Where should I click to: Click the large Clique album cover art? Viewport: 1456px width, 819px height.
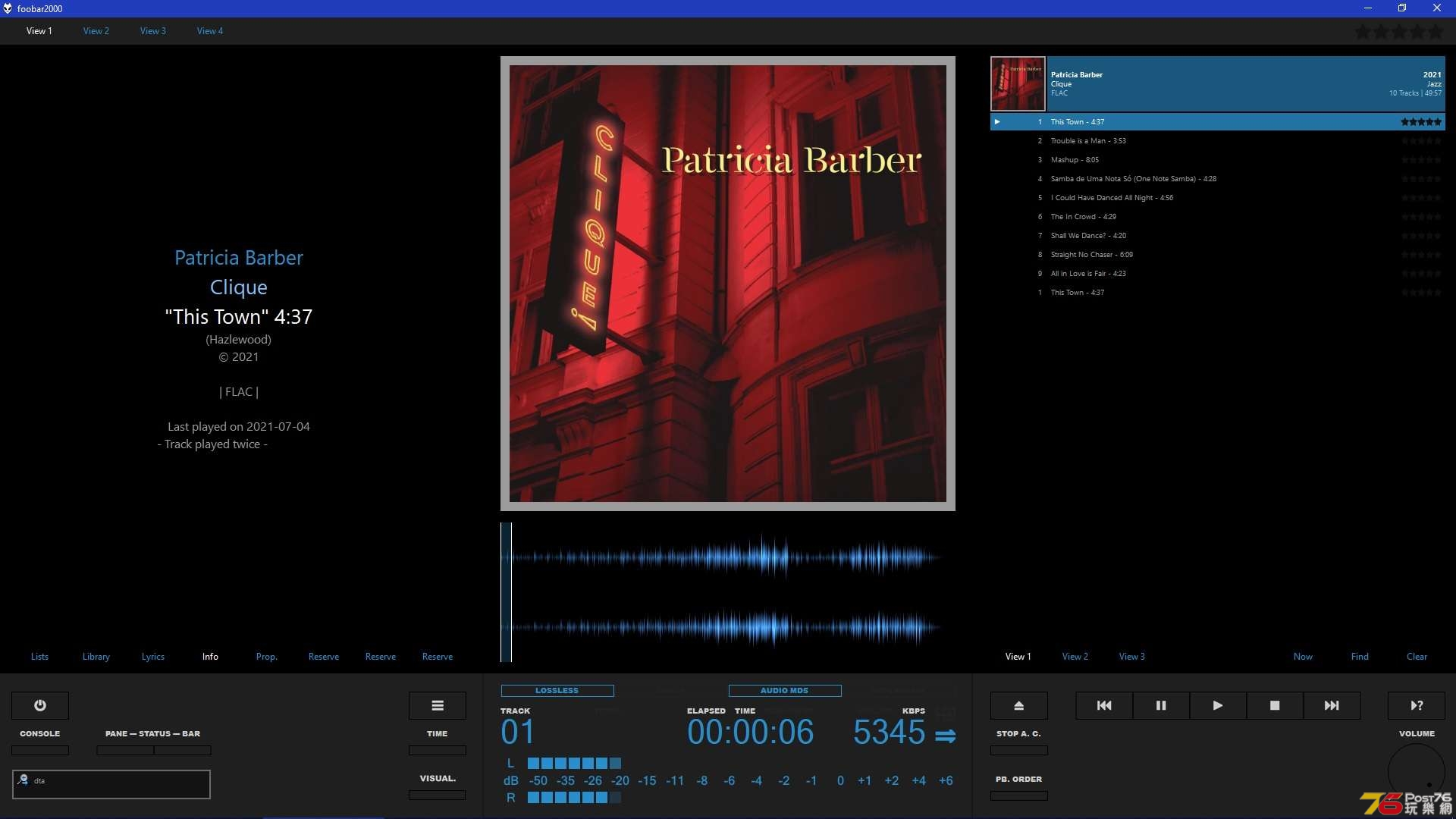tap(728, 284)
